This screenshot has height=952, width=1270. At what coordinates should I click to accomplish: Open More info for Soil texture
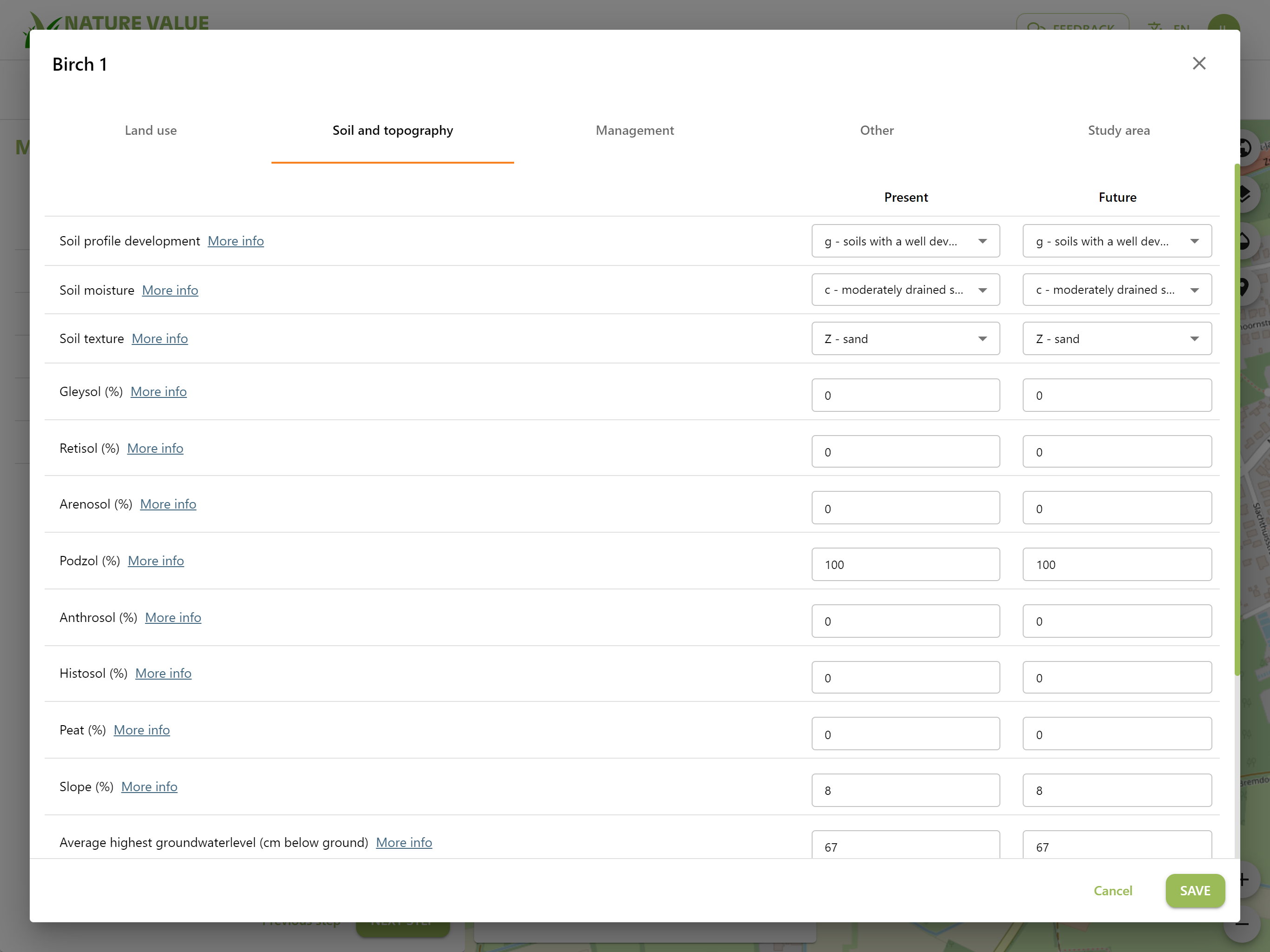pos(159,339)
